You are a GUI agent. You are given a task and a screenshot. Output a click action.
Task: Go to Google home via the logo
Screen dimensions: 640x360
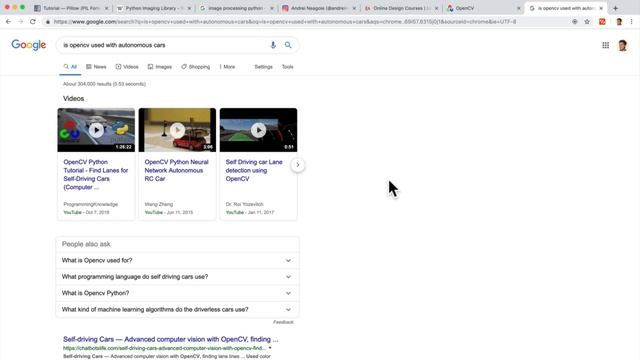(29, 45)
